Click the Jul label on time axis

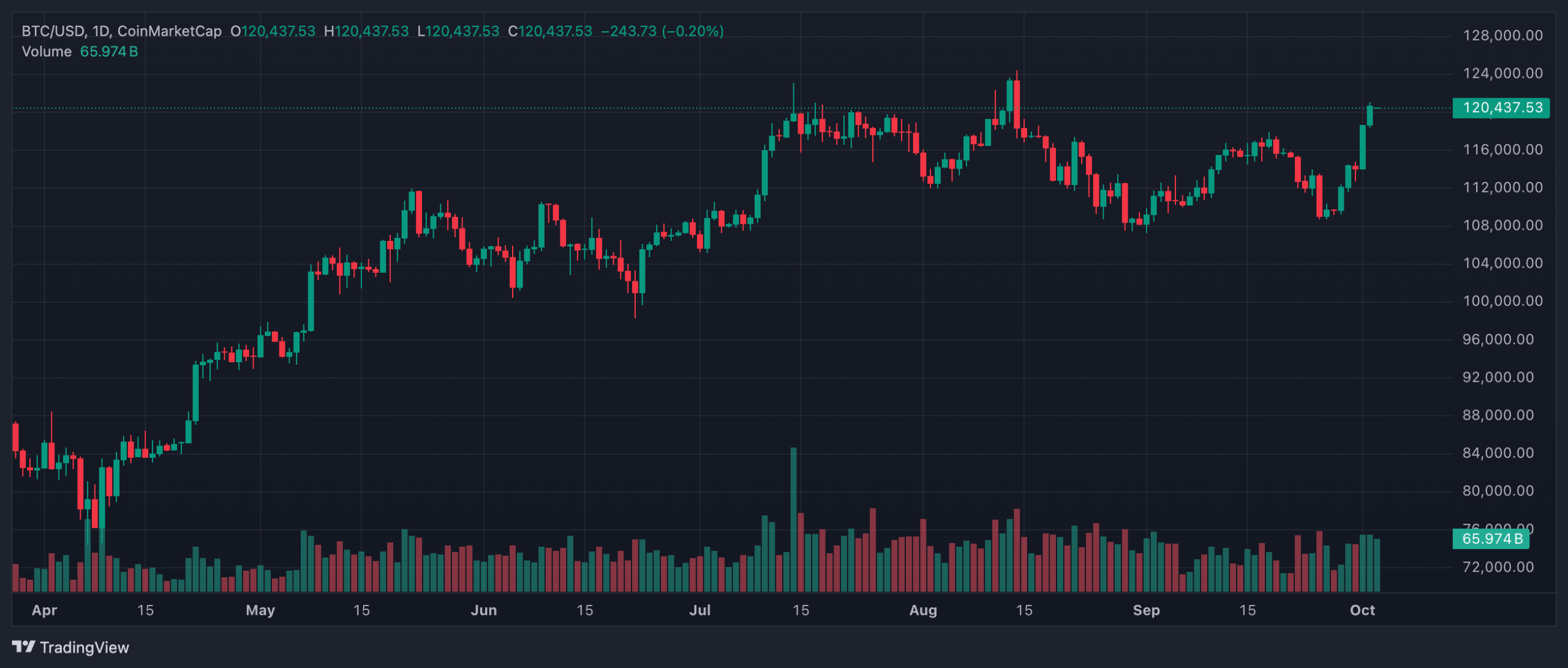tap(700, 610)
